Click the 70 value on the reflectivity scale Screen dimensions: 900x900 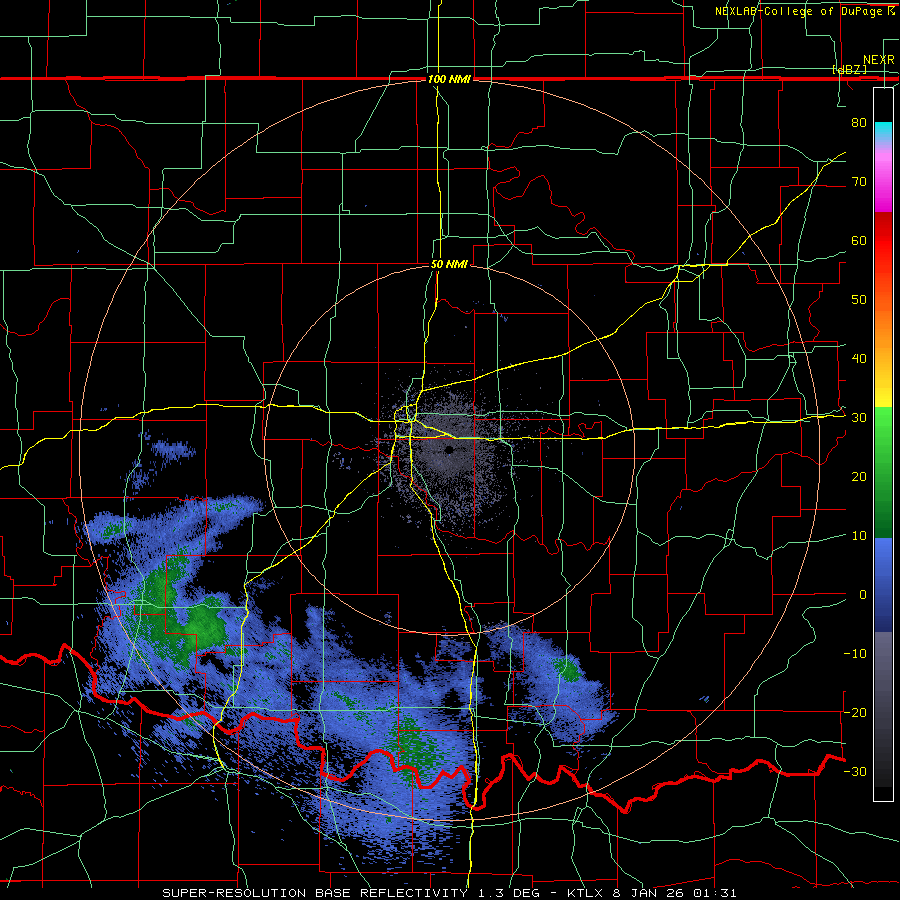point(859,182)
